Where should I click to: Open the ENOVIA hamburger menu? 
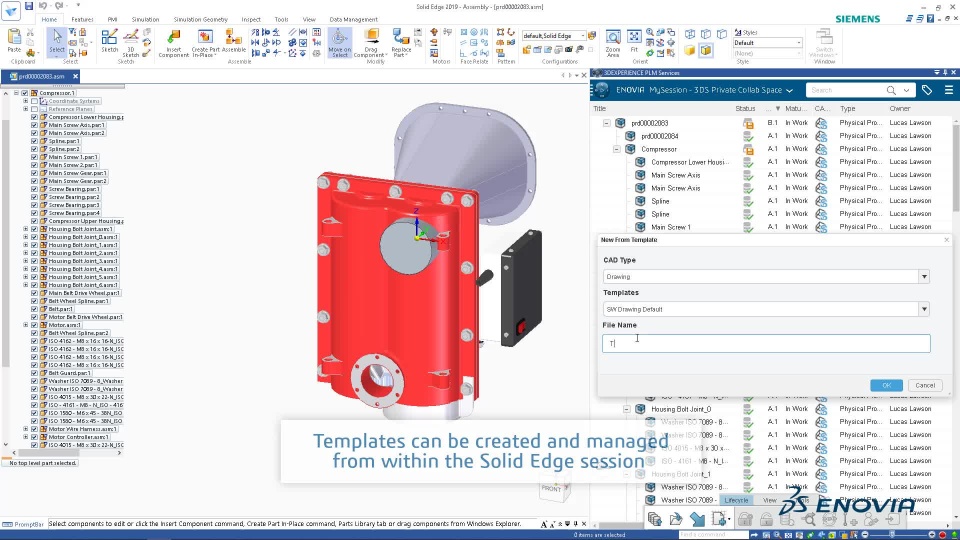948,90
